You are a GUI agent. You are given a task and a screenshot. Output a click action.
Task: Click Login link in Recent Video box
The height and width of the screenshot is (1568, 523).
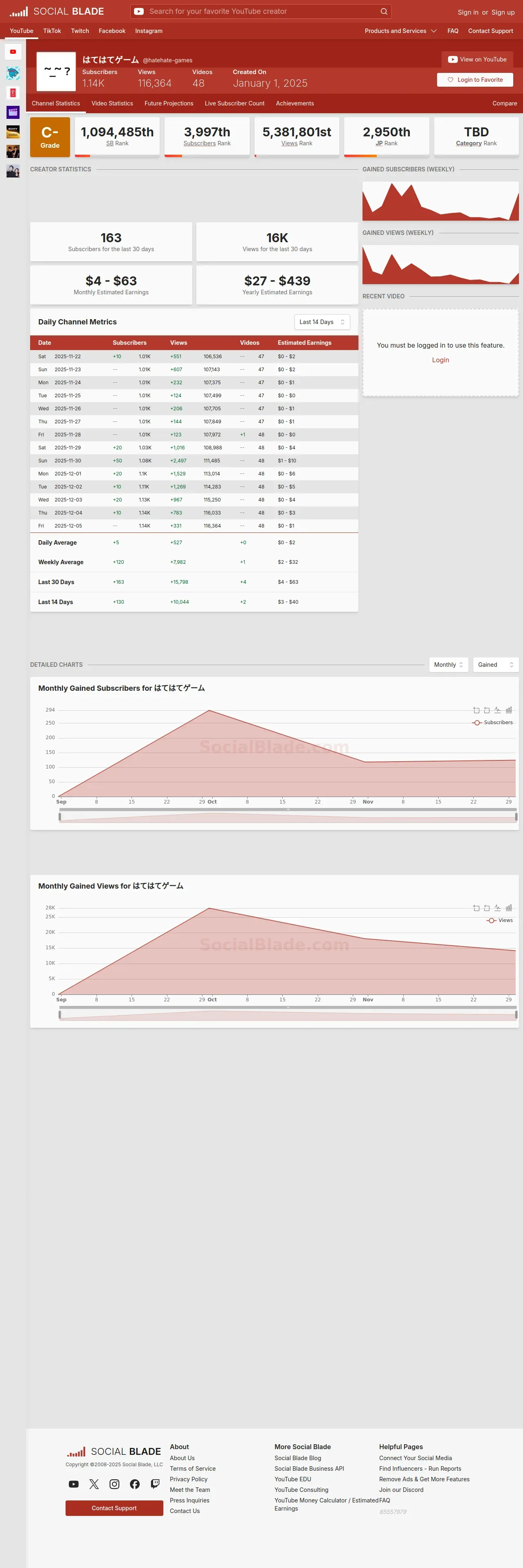pyautogui.click(x=440, y=360)
